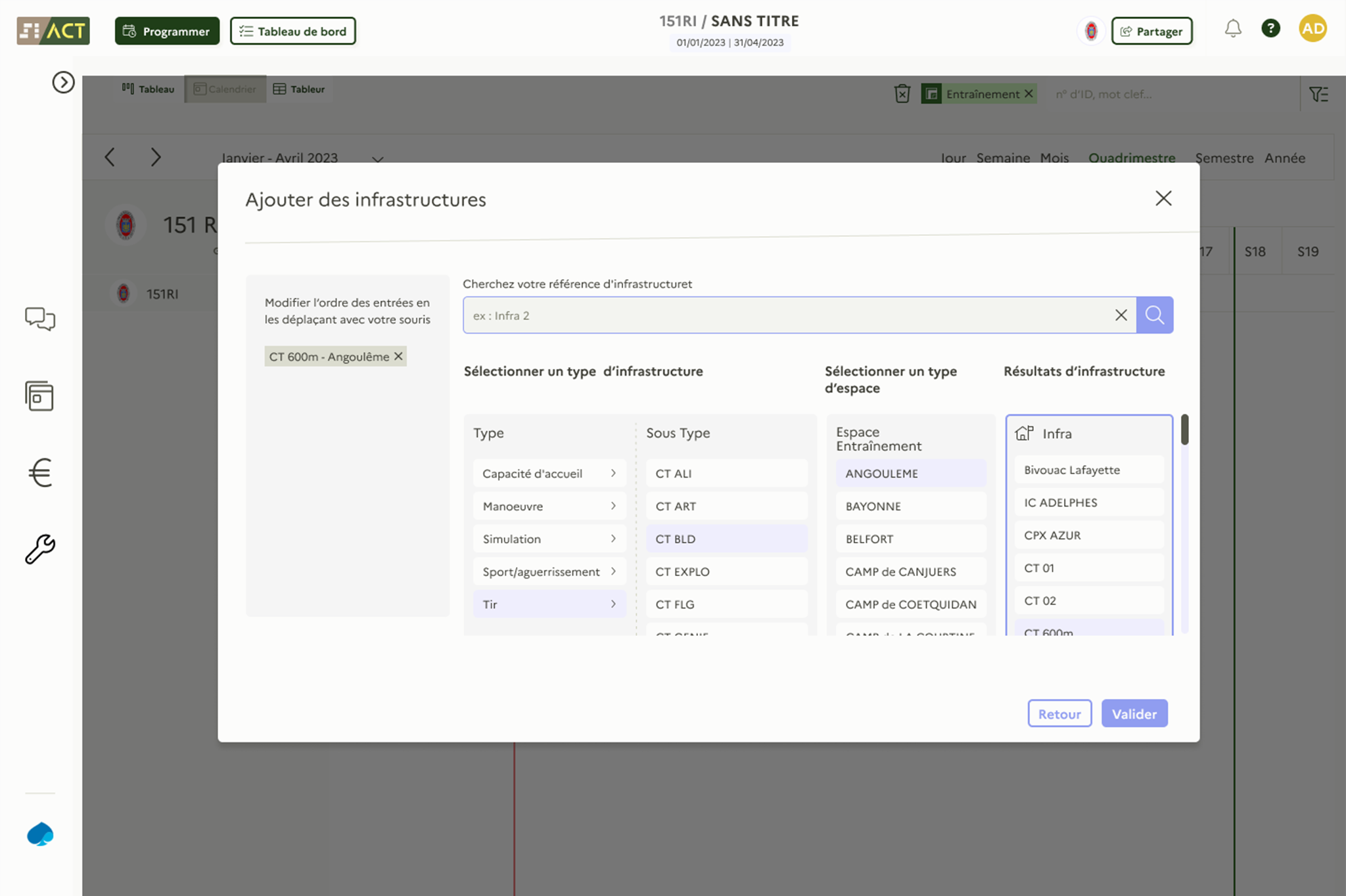Screen dimensions: 1346x896
Task: Click the notification bell icon
Action: [1233, 29]
